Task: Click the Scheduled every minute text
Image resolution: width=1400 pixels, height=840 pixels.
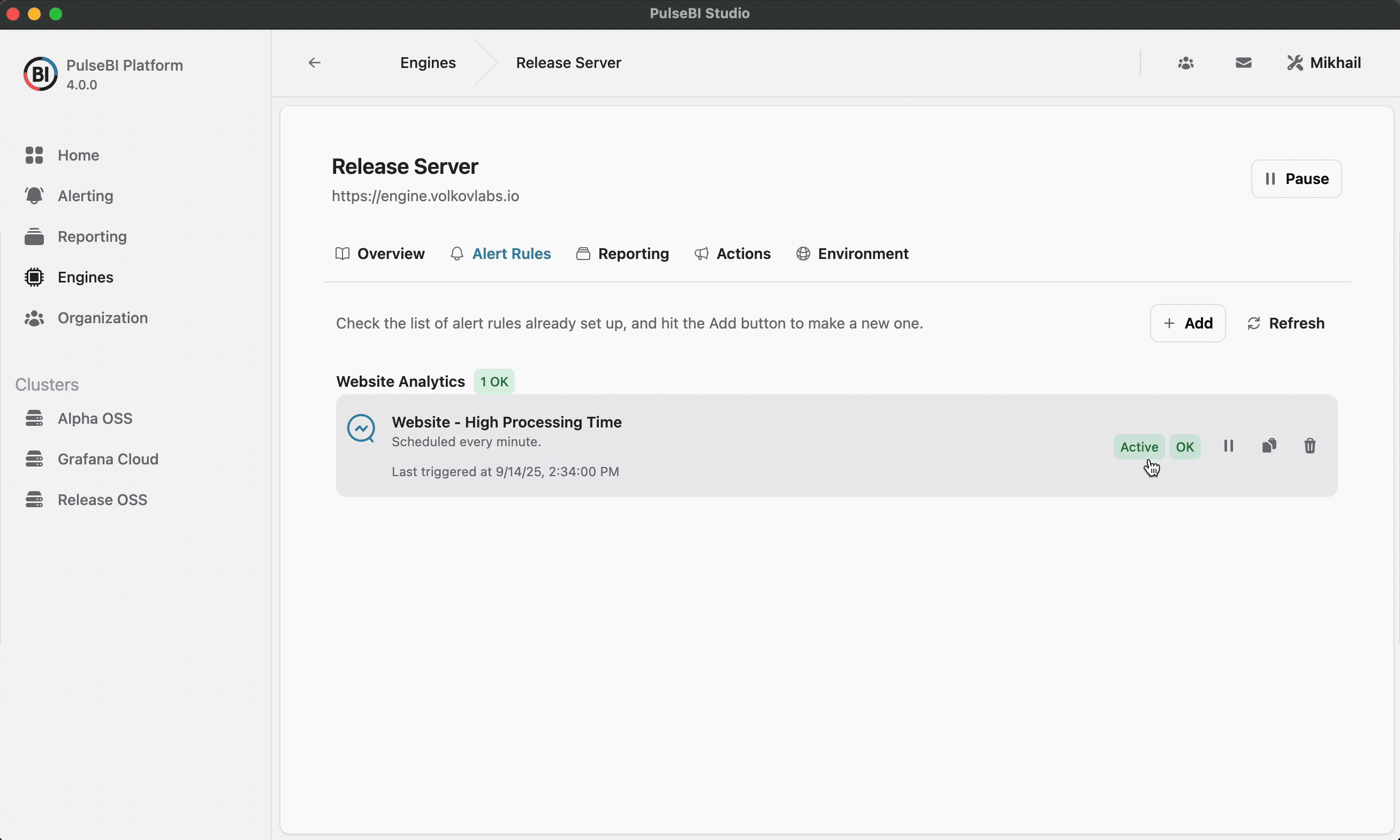Action: point(467,441)
